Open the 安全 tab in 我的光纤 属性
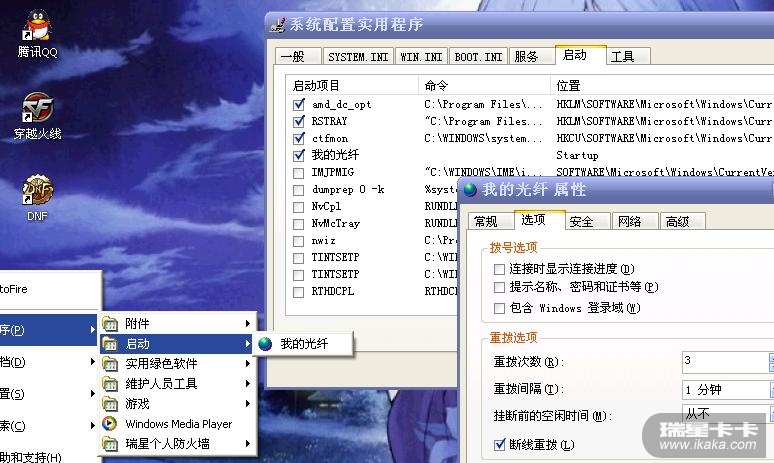Screen dimensions: 774x463 tap(587, 221)
